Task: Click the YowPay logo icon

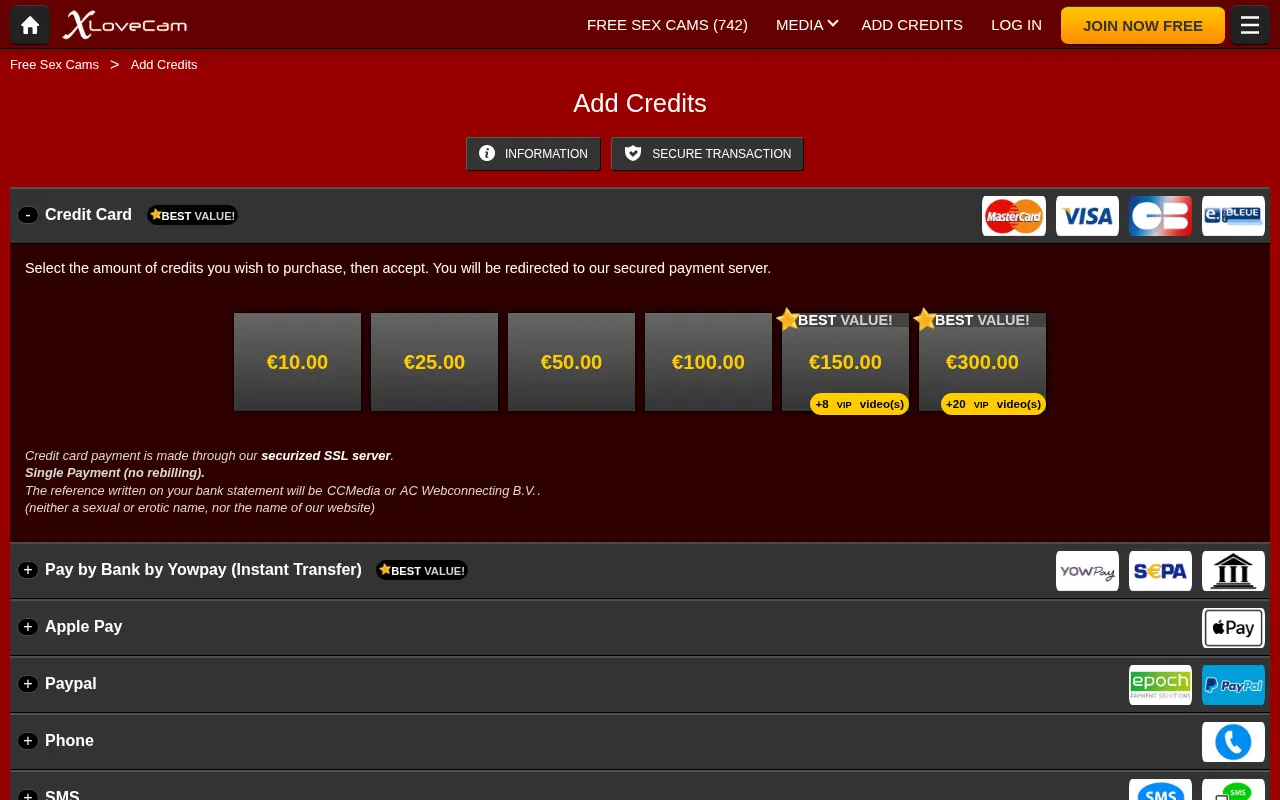Action: click(x=1087, y=571)
